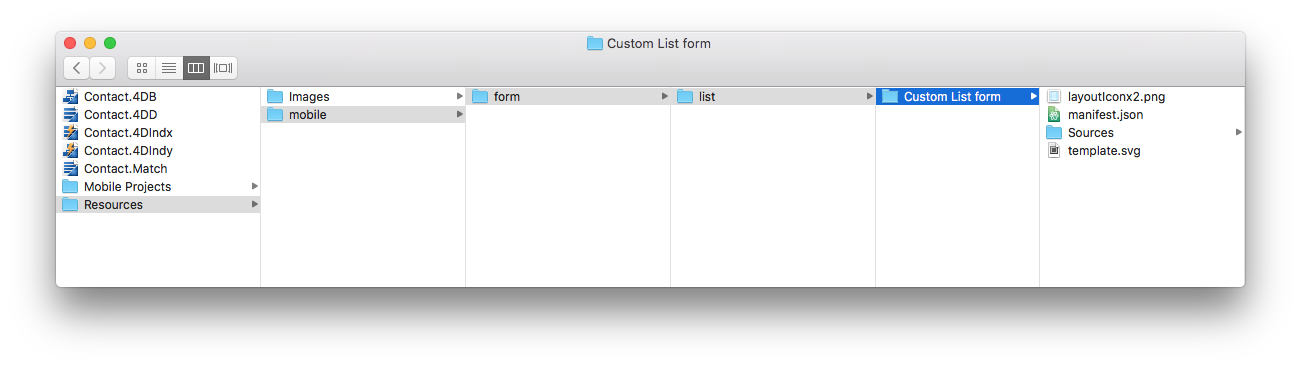Image resolution: width=1301 pixels, height=367 pixels.
Task: Switch to cover flow view
Action: point(223,68)
